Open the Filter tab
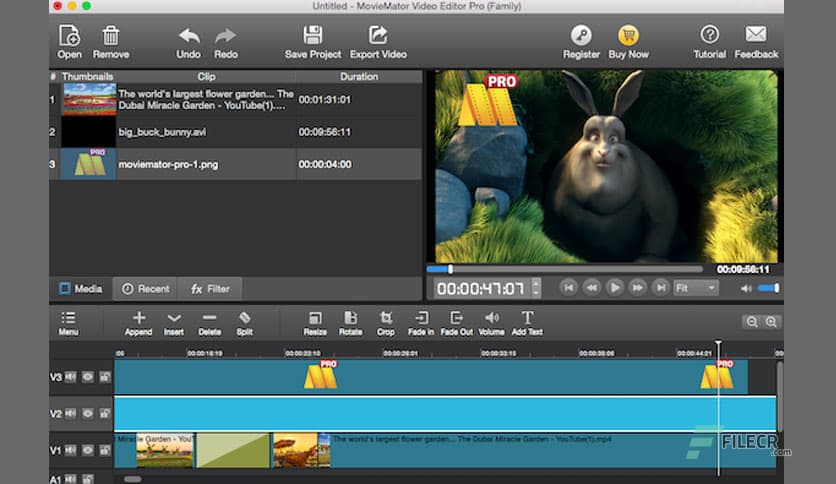Screen dimensions: 836x484 click(210, 289)
